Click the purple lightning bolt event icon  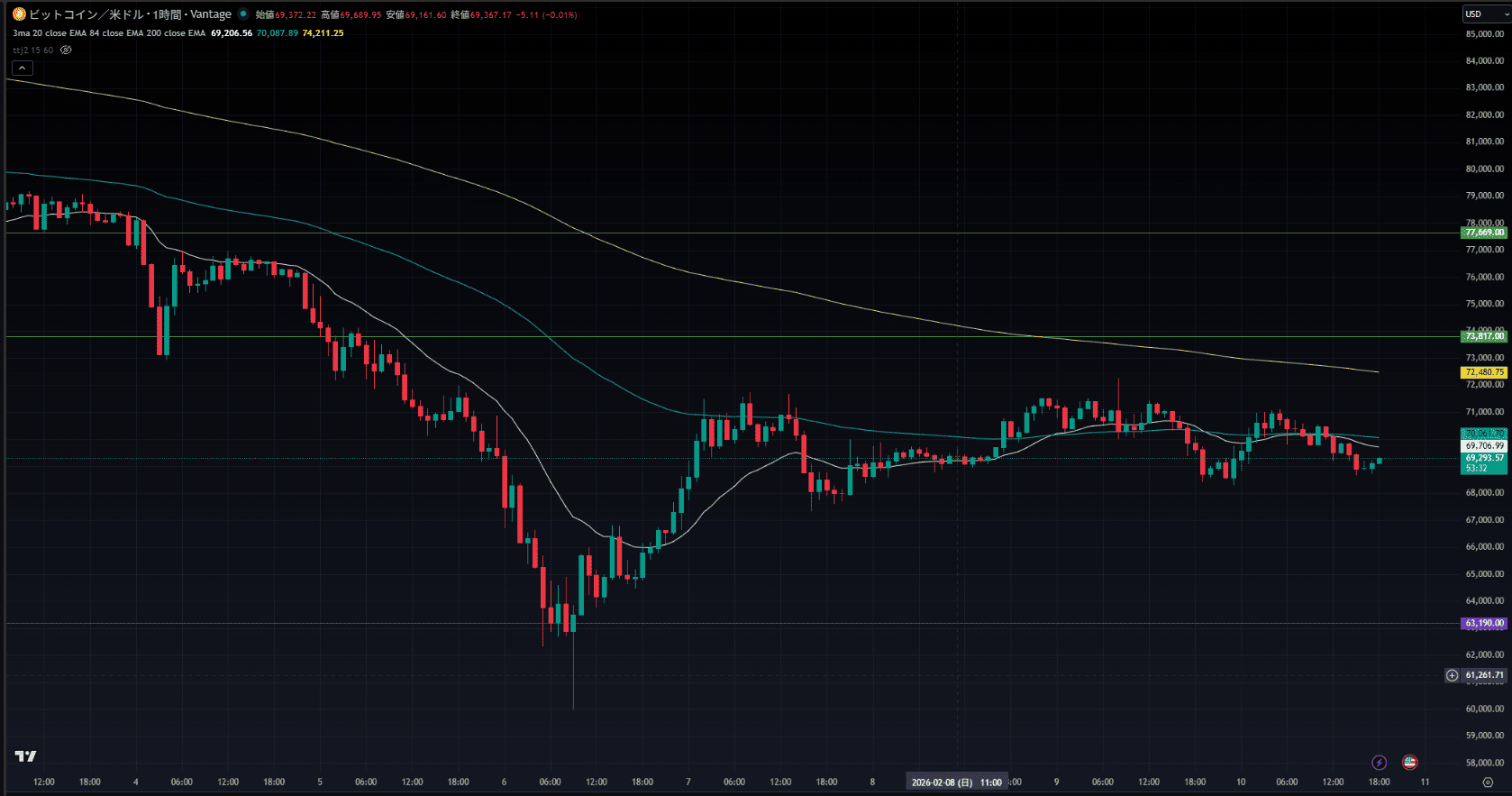1379,763
